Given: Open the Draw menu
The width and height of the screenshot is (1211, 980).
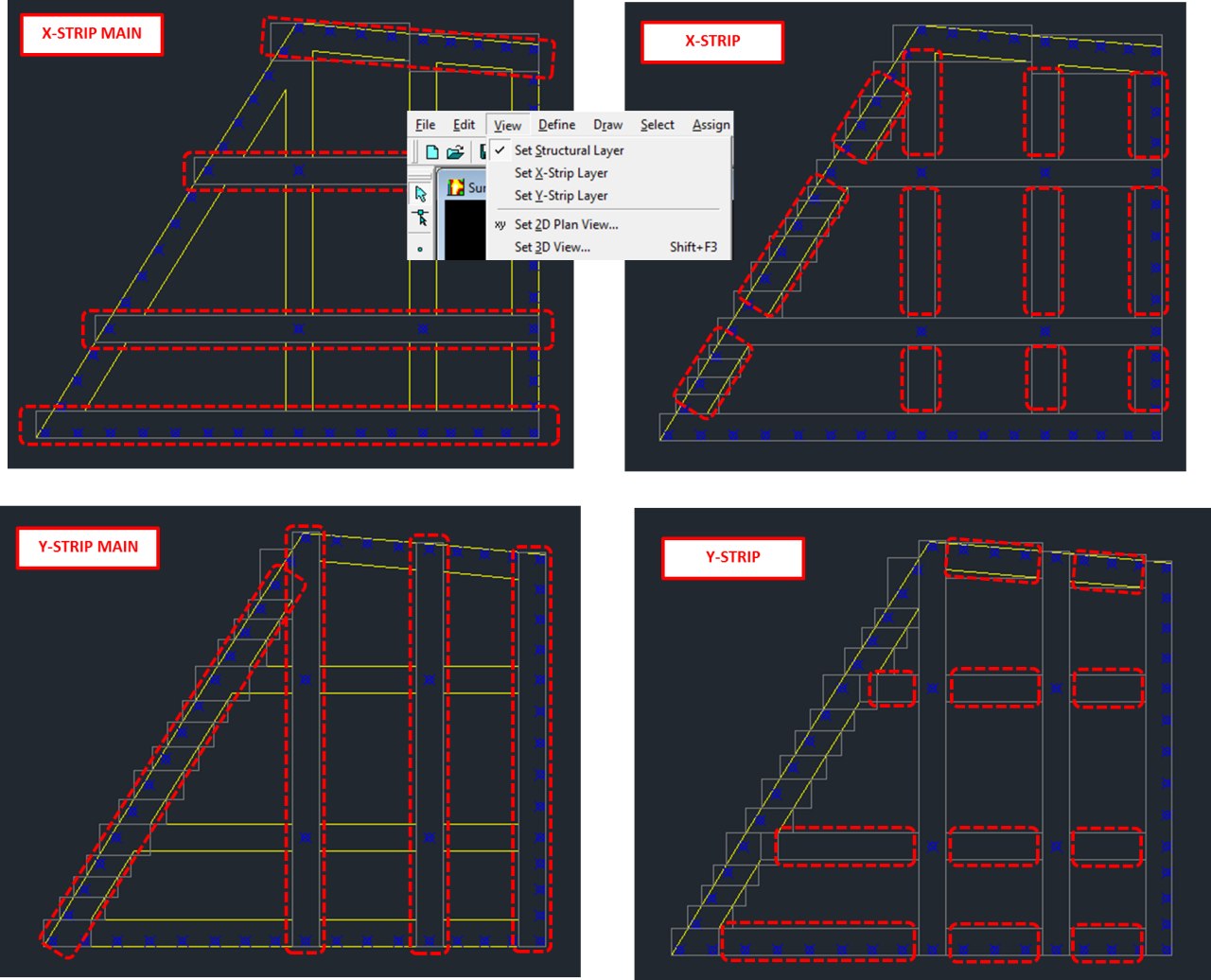Looking at the screenshot, I should pyautogui.click(x=608, y=125).
